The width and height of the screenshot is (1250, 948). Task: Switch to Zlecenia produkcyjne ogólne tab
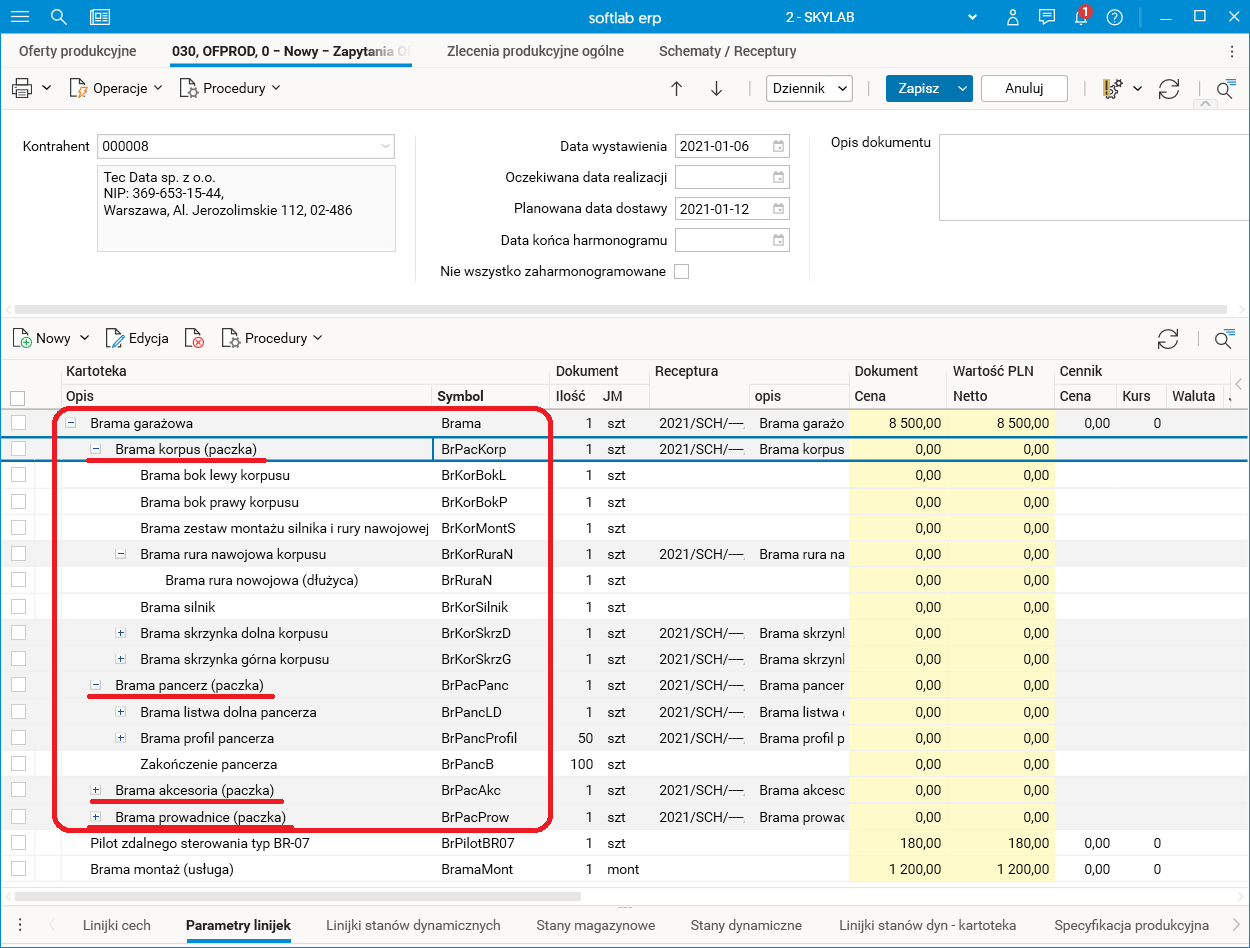pyautogui.click(x=535, y=51)
